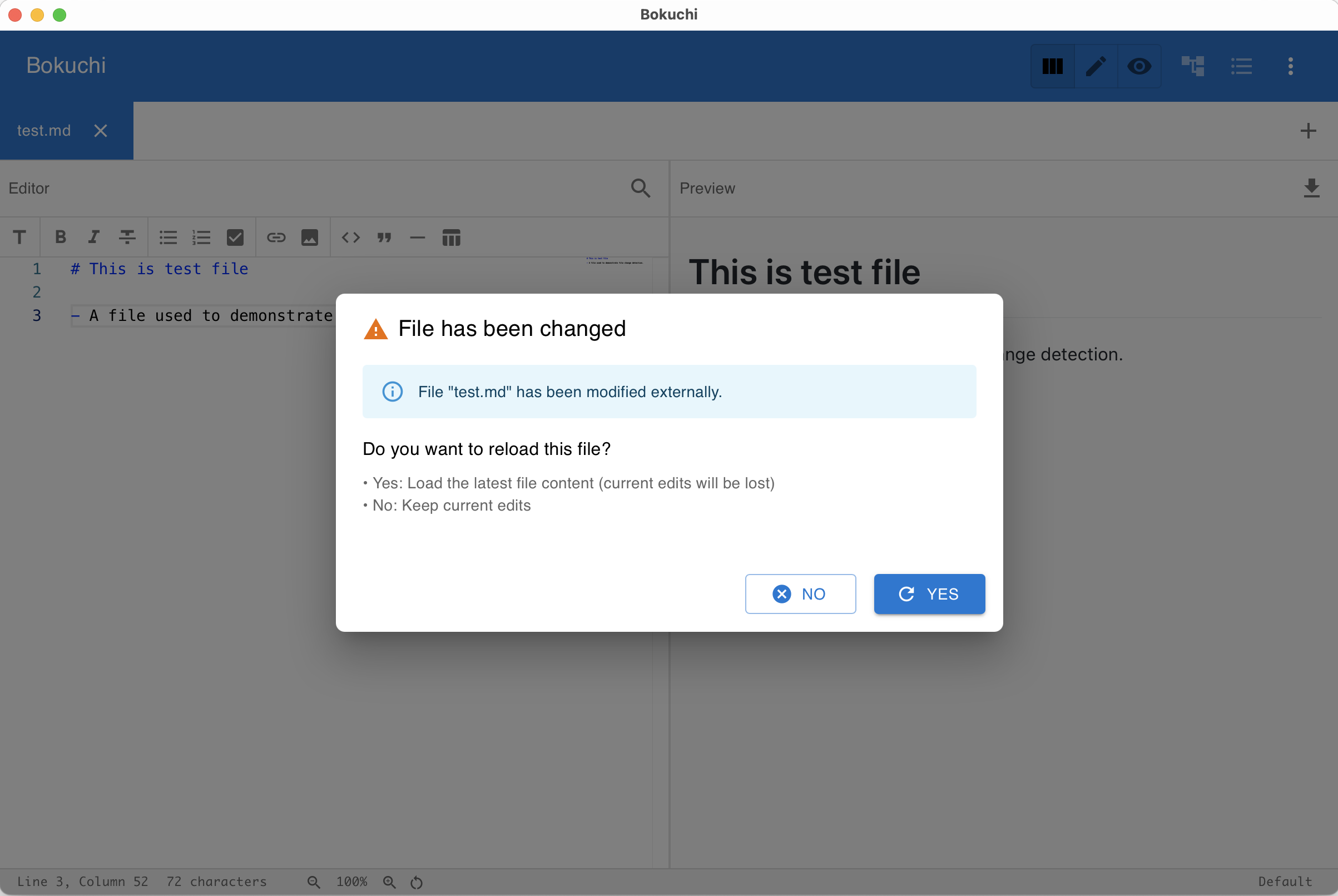Insert a task list checkbox item
This screenshot has width=1338, height=896.
(235, 237)
